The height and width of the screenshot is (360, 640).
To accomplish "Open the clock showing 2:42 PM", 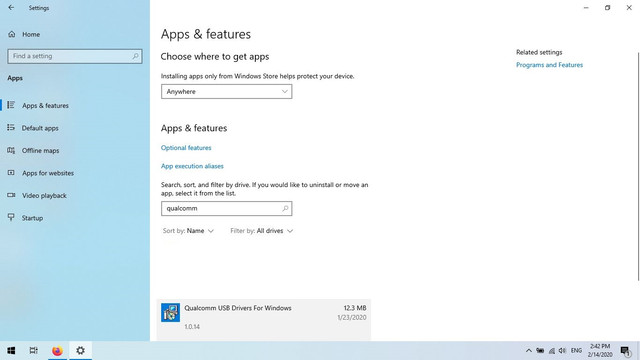I will click(x=600, y=351).
